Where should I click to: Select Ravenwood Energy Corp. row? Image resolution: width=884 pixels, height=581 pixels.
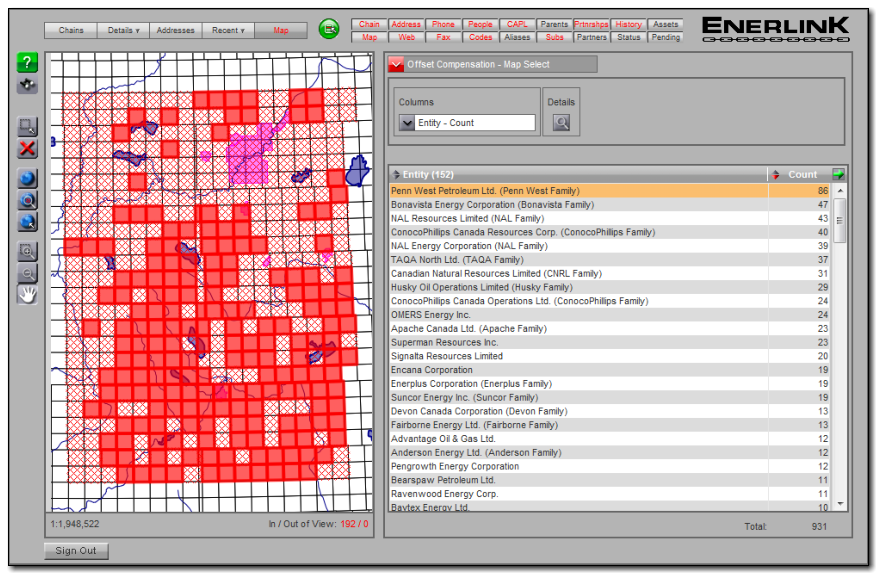[x=611, y=494]
